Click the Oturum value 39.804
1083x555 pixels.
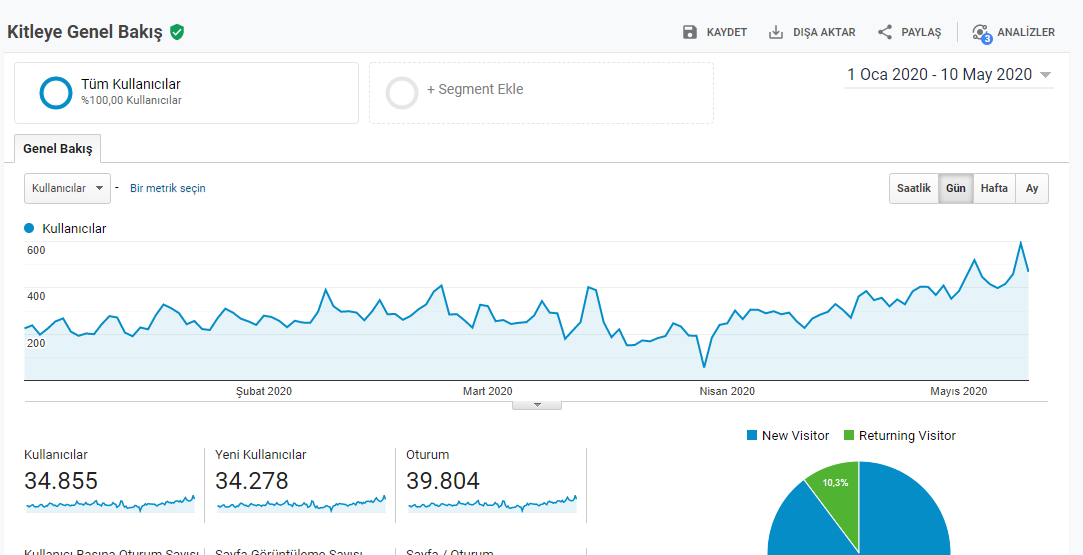tap(443, 480)
